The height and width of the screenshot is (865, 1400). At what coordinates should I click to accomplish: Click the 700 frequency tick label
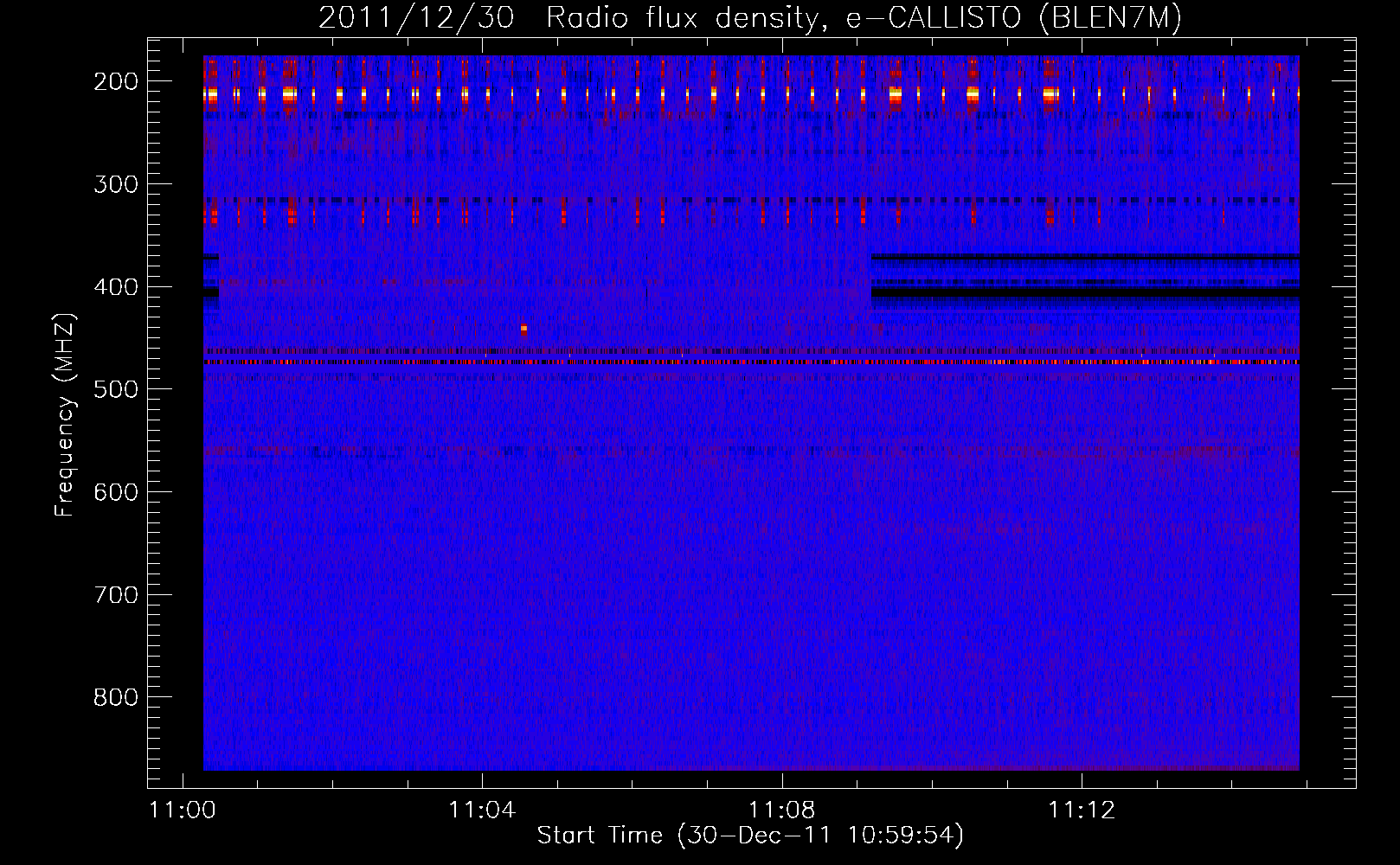(116, 595)
